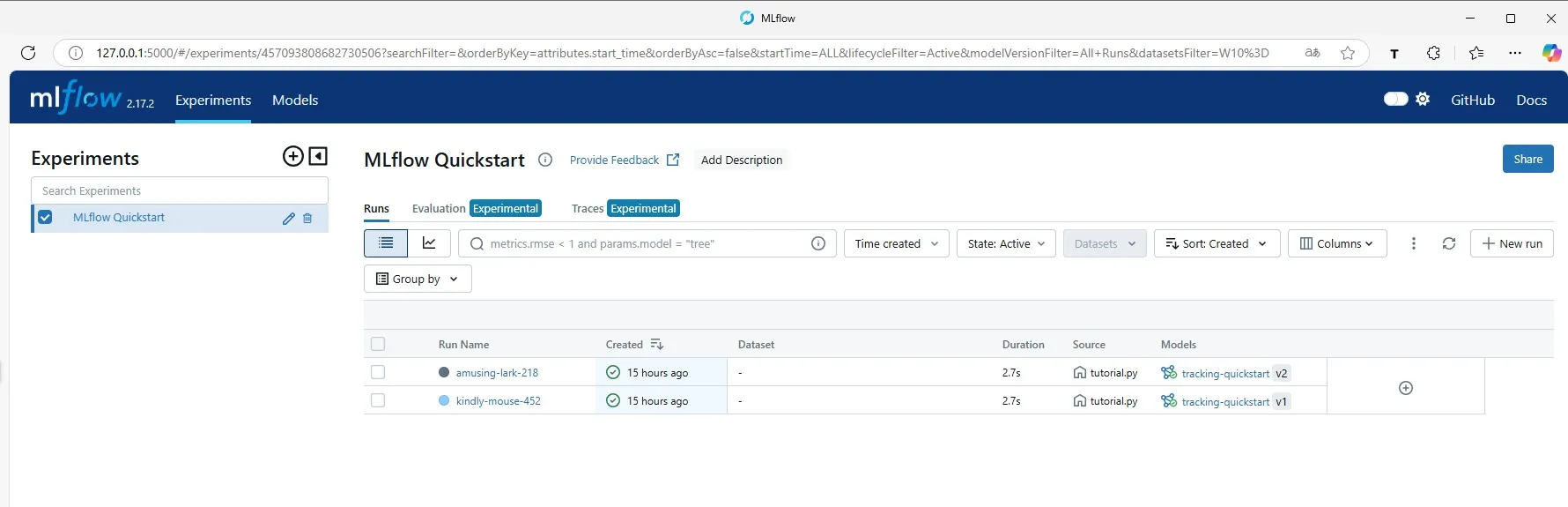This screenshot has width=1568, height=507.
Task: Open browser settings and more menu
Action: click(x=1515, y=53)
